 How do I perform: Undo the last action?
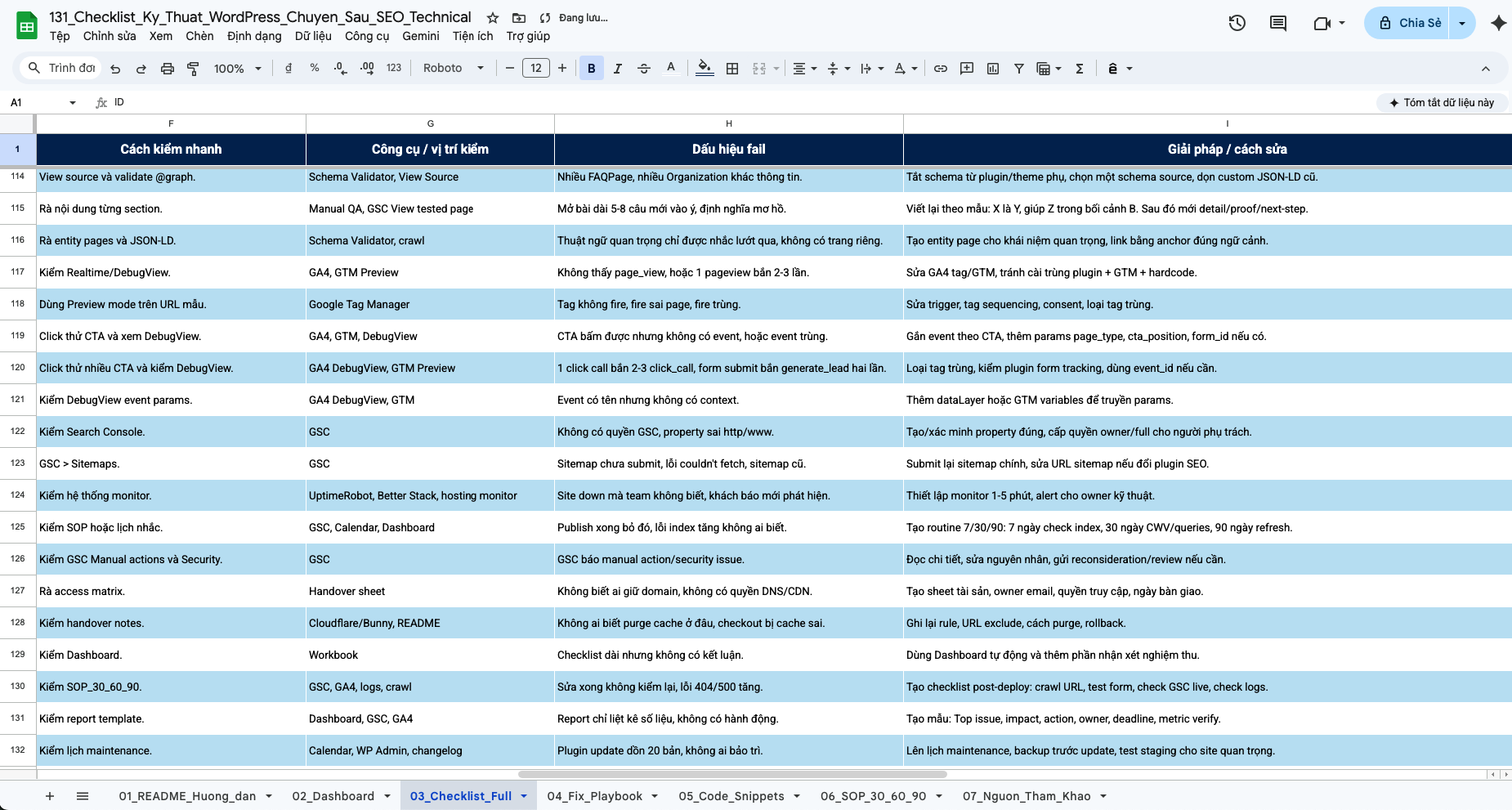click(115, 69)
